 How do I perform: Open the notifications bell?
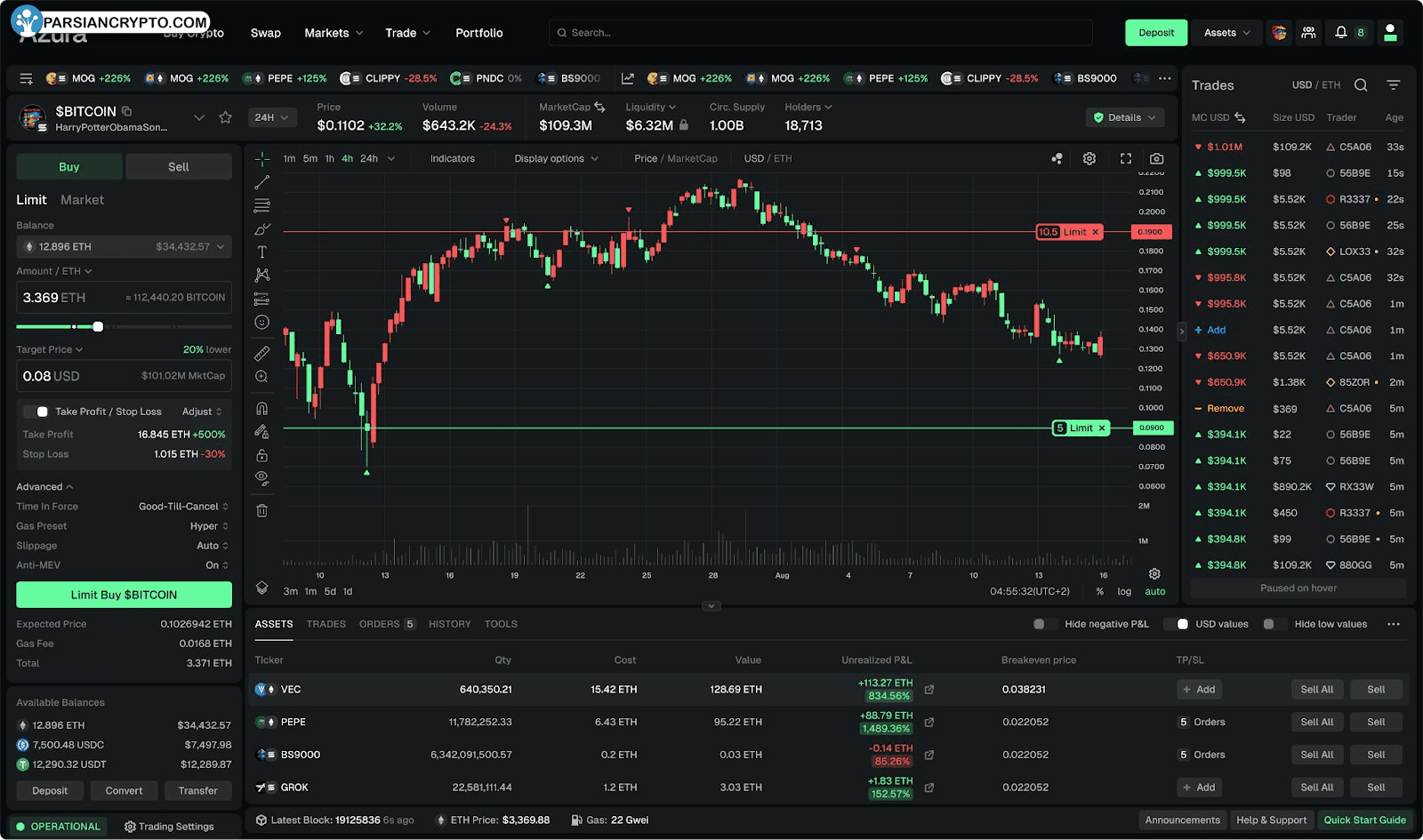(1341, 32)
